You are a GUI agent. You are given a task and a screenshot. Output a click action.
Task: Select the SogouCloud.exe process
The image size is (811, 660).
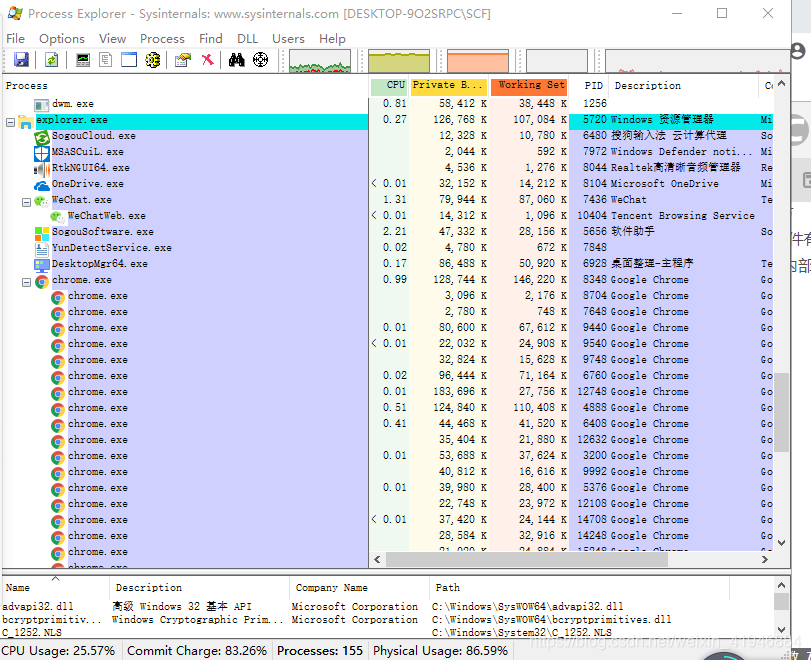(94, 136)
